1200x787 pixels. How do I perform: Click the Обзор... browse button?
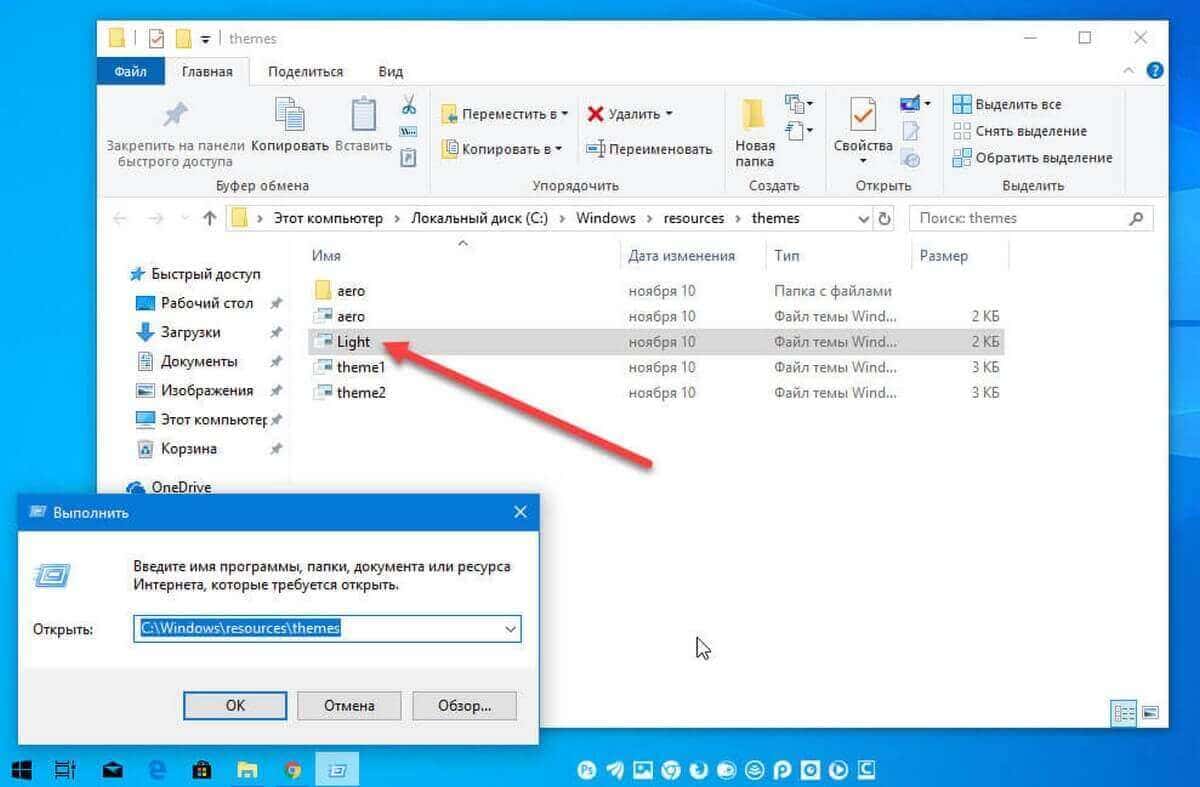click(x=464, y=705)
